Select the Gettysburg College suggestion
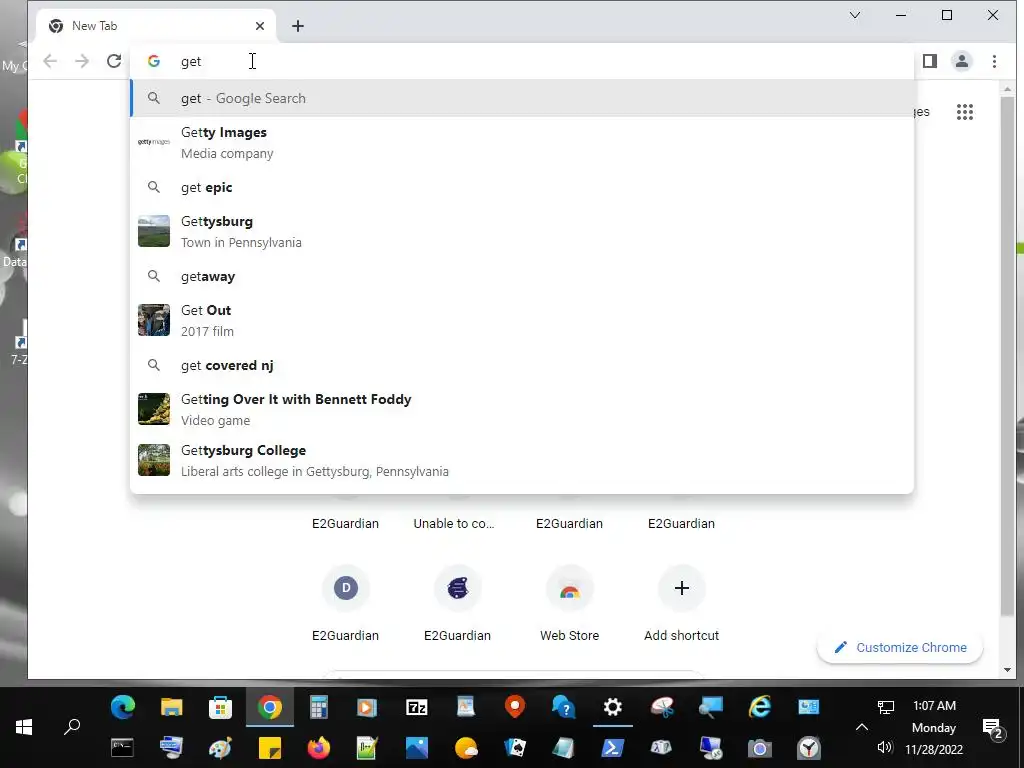 click(522, 460)
